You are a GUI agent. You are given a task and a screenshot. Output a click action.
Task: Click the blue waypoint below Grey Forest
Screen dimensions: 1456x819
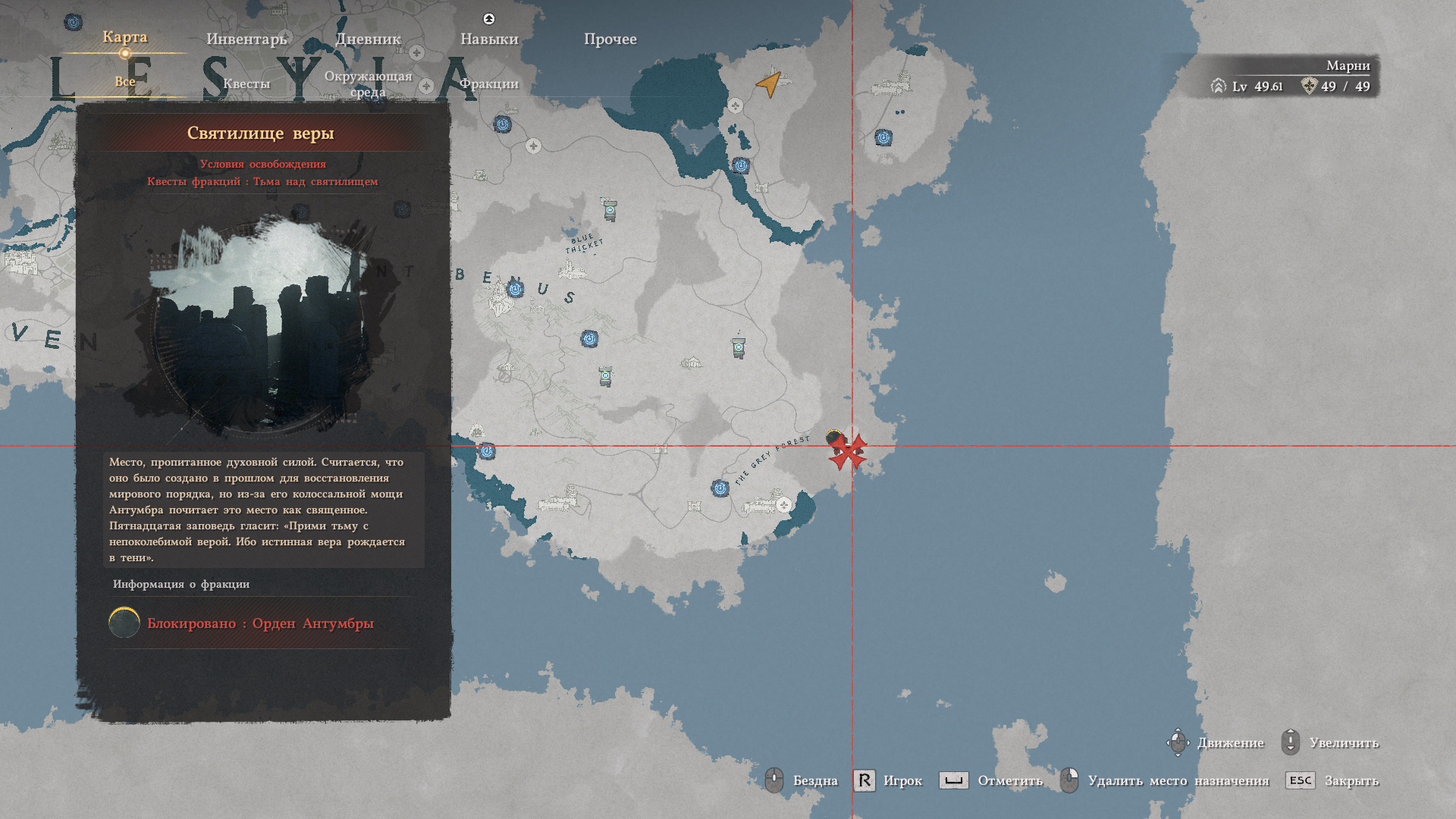tap(720, 488)
